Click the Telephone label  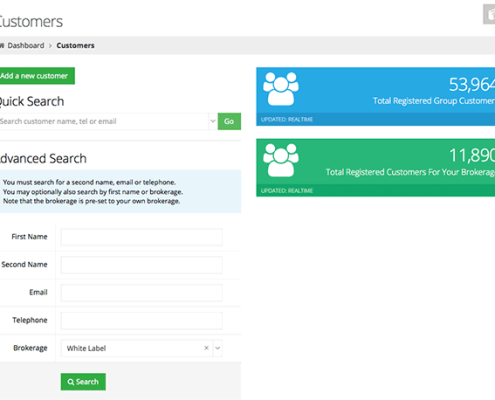point(30,320)
